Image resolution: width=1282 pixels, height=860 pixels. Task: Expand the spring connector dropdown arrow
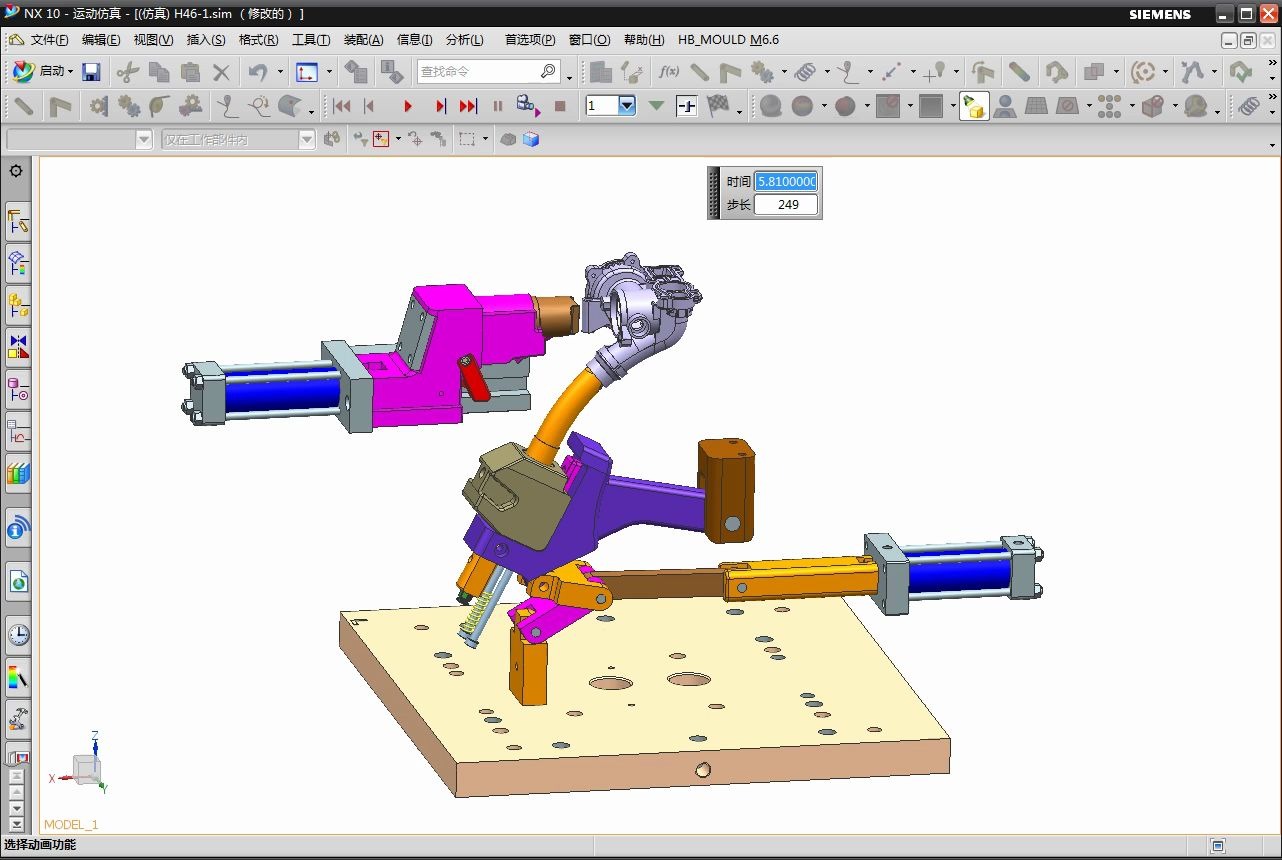click(825, 72)
